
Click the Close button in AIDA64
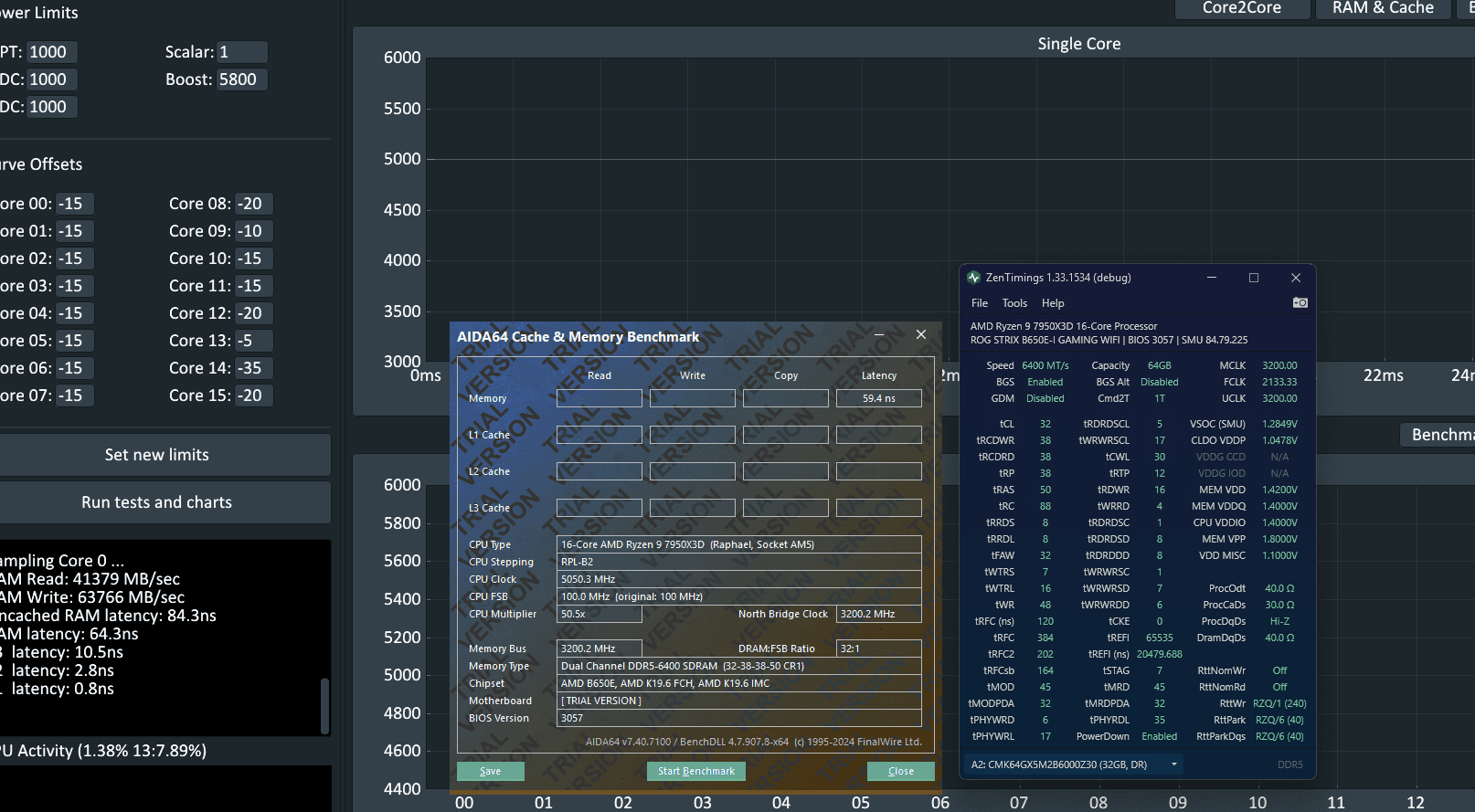901,771
